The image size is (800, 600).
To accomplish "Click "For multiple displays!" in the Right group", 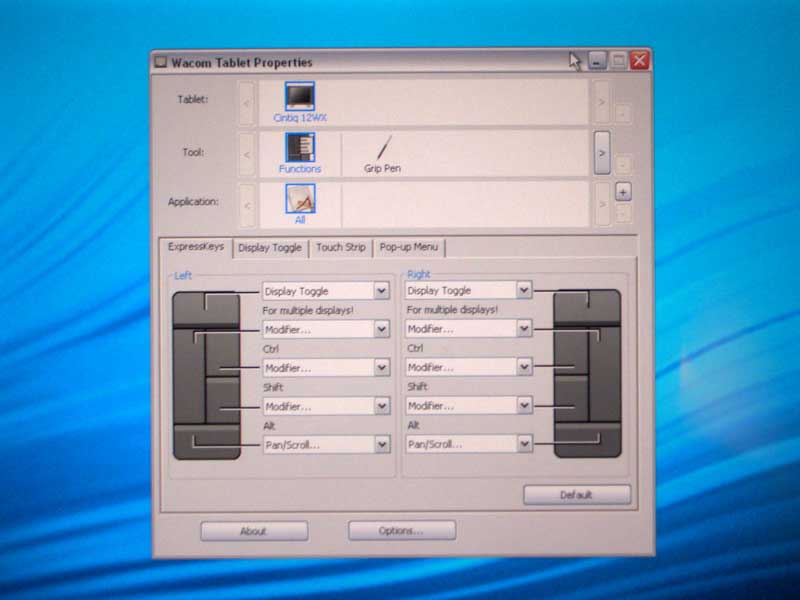I will 452,310.
